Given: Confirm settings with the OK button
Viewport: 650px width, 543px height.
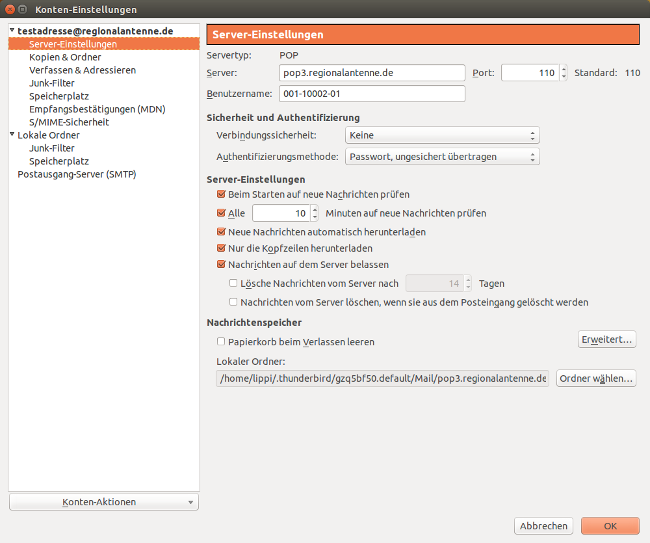Looking at the screenshot, I should click(609, 526).
